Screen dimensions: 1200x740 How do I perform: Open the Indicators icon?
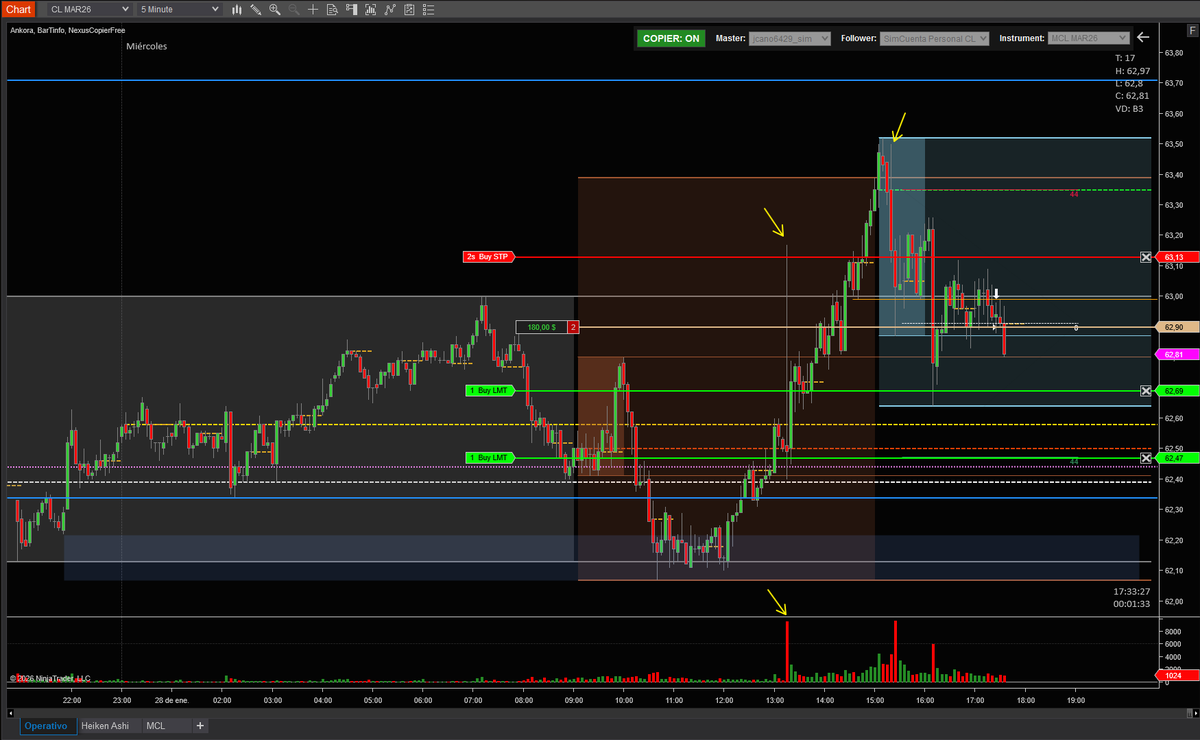pos(390,9)
